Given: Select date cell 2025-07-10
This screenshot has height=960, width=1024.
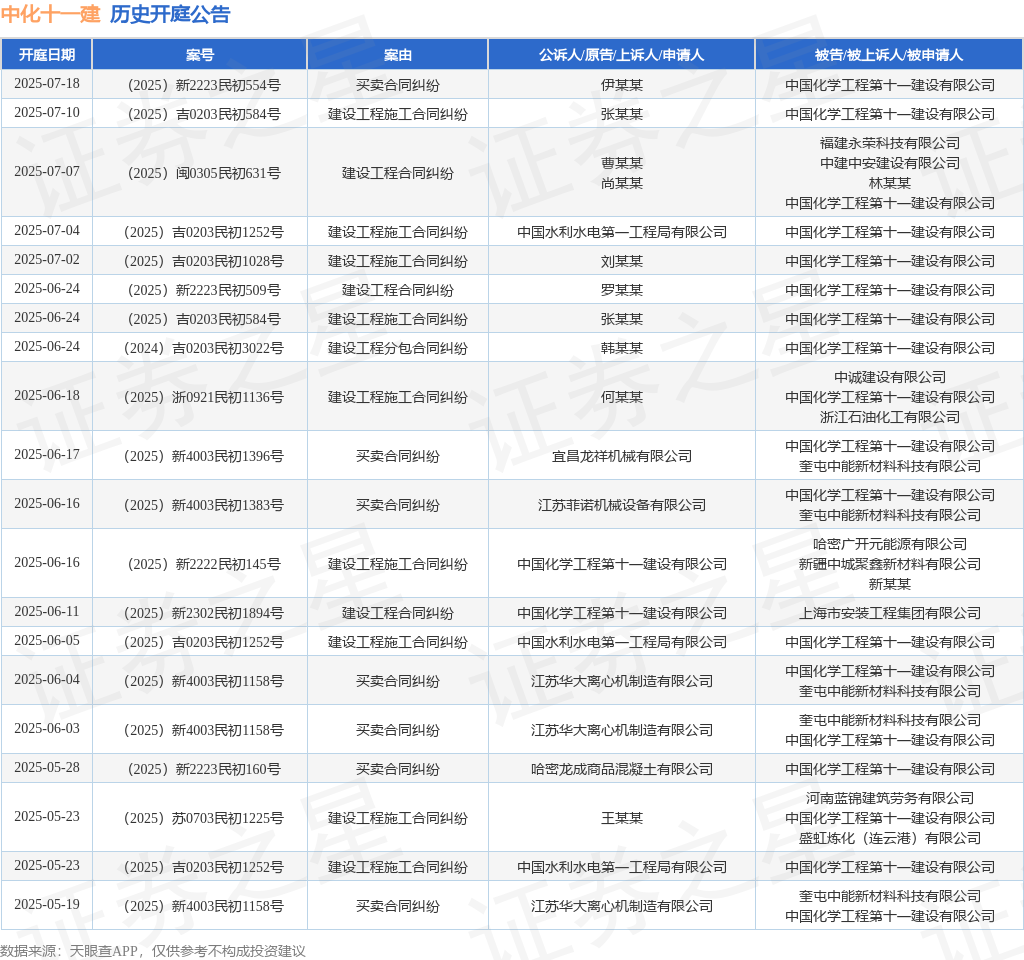Looking at the screenshot, I should coord(47,112).
